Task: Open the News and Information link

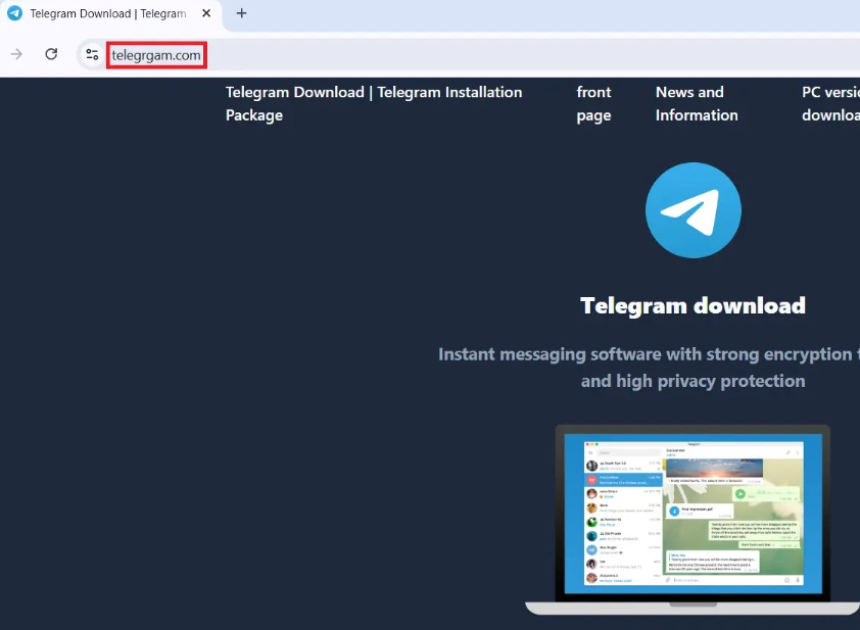Action: click(696, 103)
